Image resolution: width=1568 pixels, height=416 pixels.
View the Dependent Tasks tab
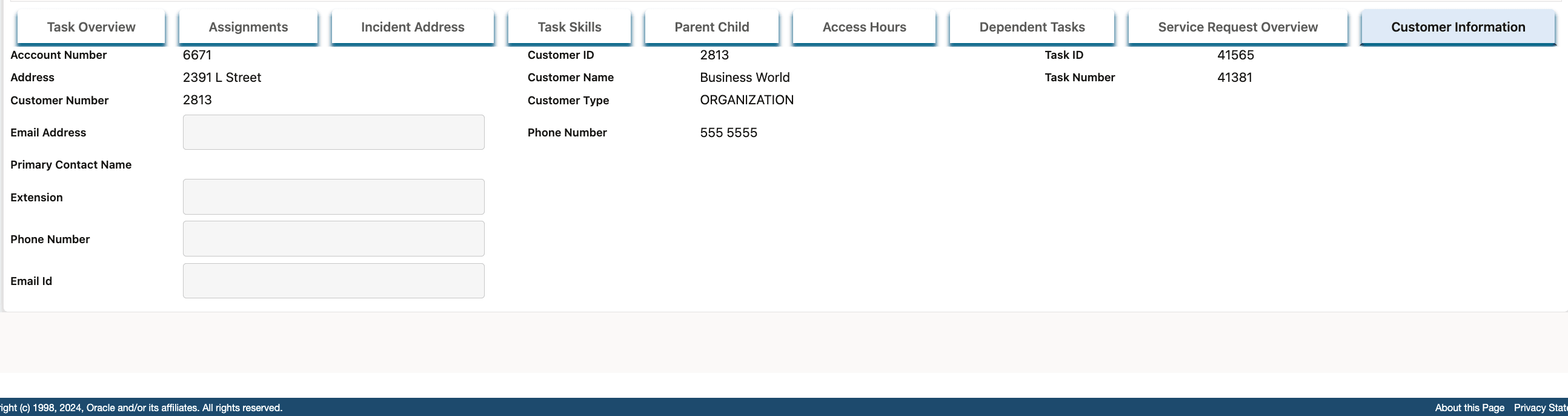coord(1032,27)
